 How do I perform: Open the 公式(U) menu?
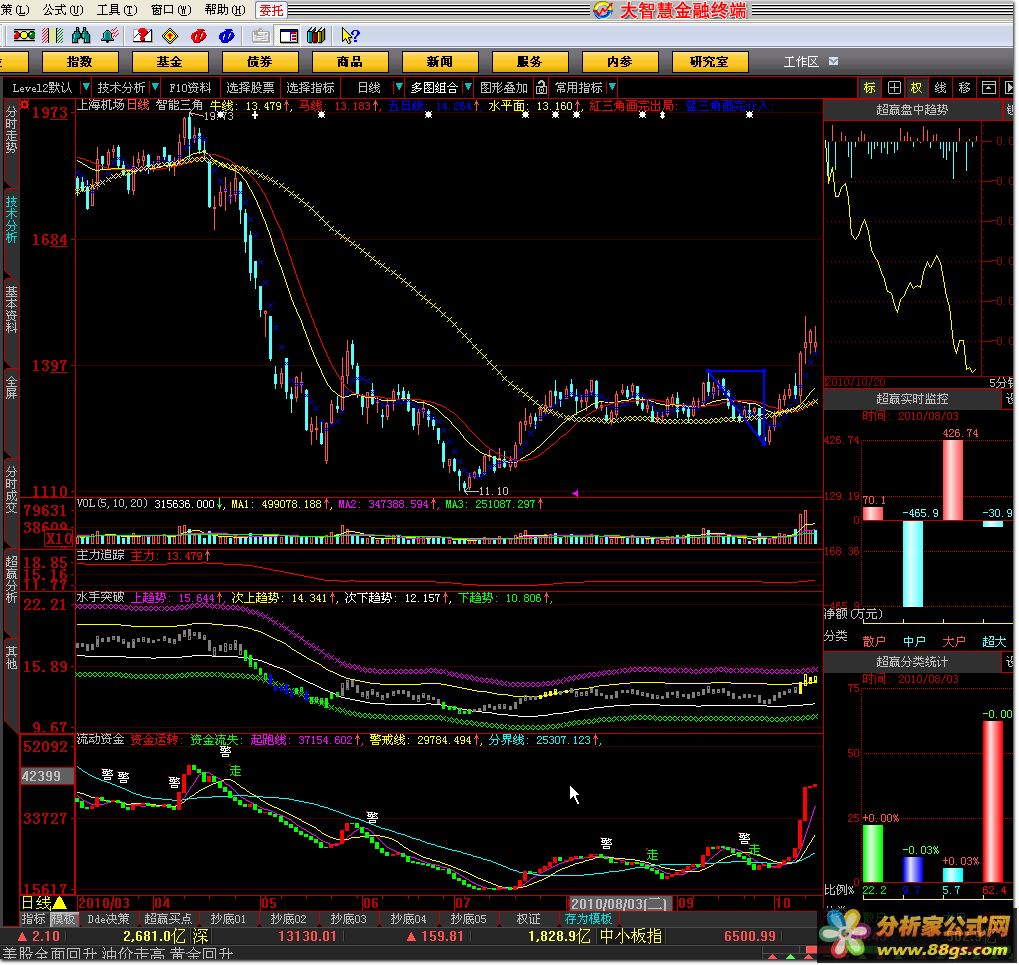tap(63, 10)
